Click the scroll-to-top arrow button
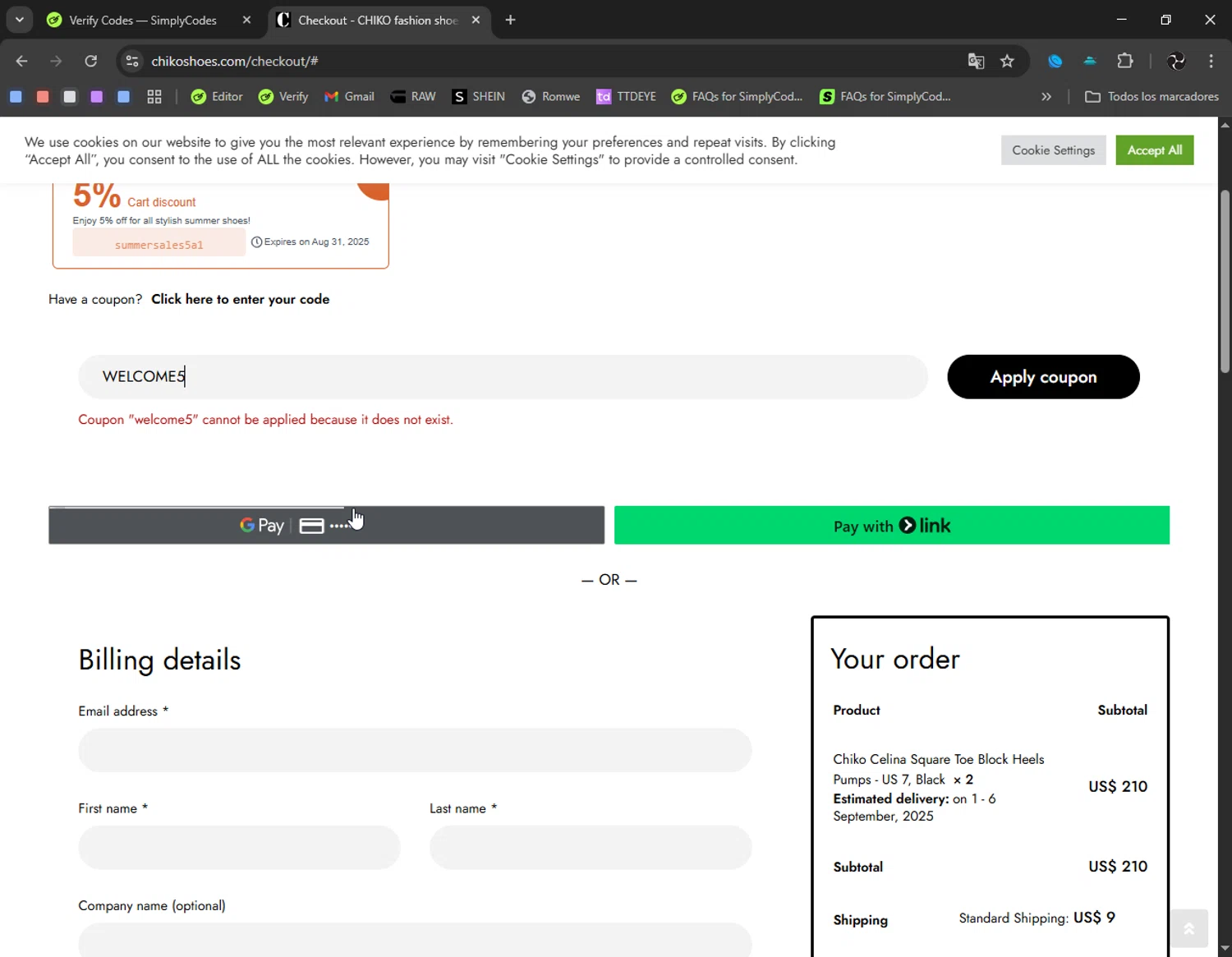This screenshot has height=957, width=1232. 1189,928
